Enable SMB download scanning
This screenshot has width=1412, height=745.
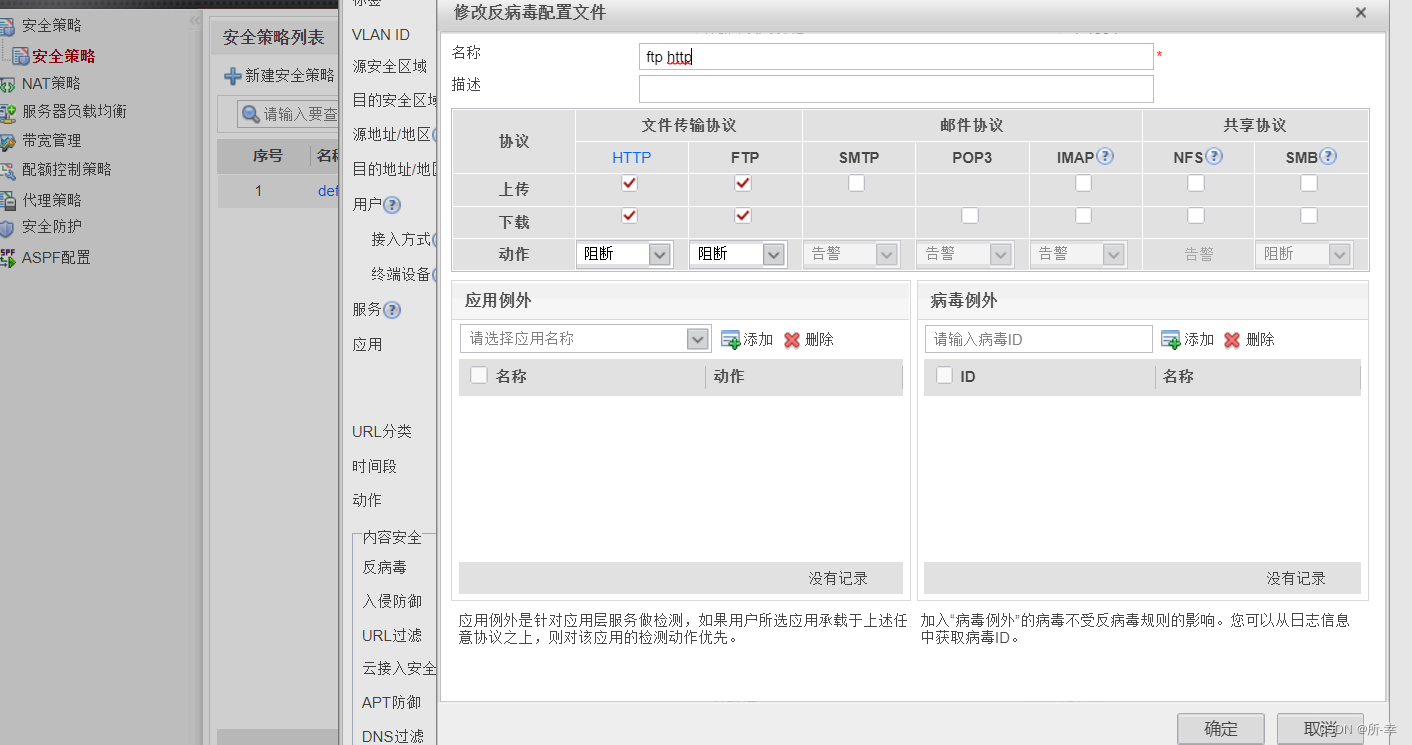1309,215
